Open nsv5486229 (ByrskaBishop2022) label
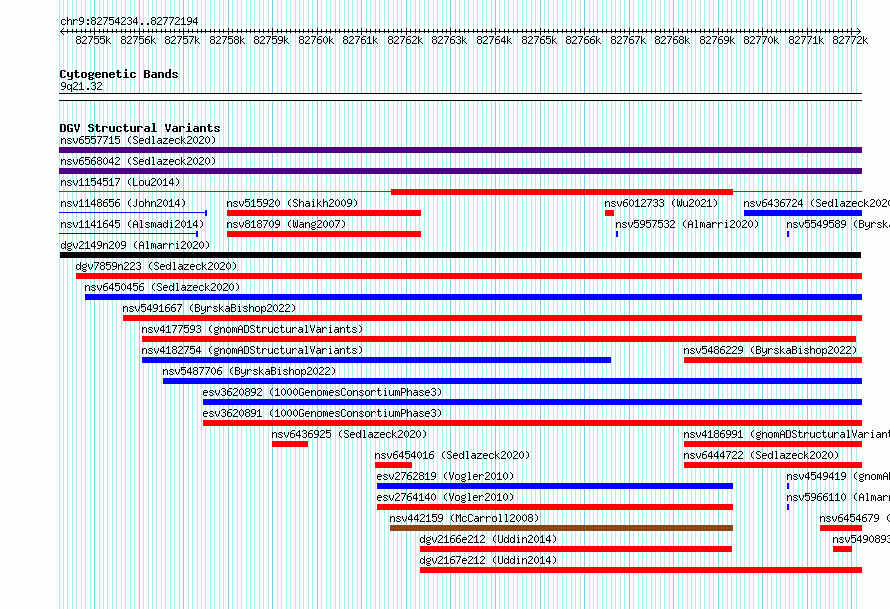This screenshot has width=890, height=609. click(x=770, y=350)
